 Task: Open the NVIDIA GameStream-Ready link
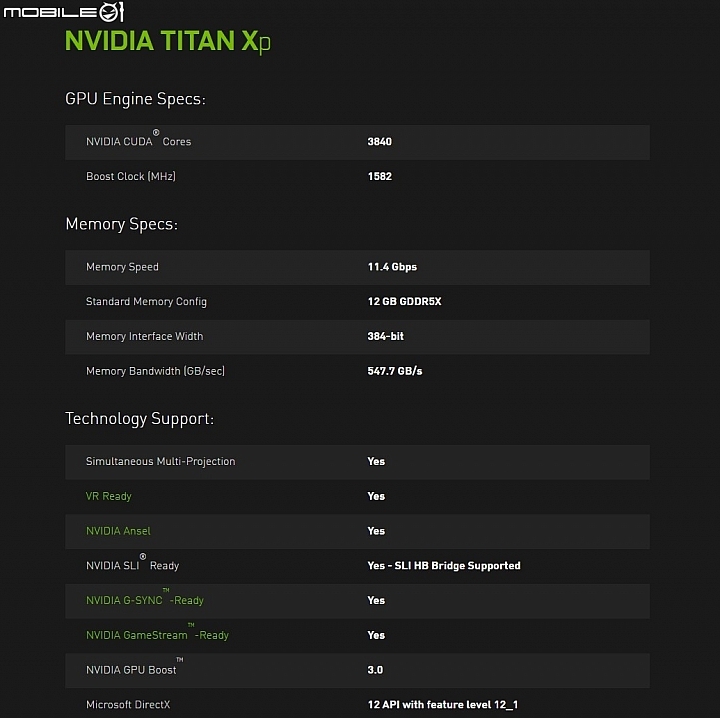click(x=157, y=634)
